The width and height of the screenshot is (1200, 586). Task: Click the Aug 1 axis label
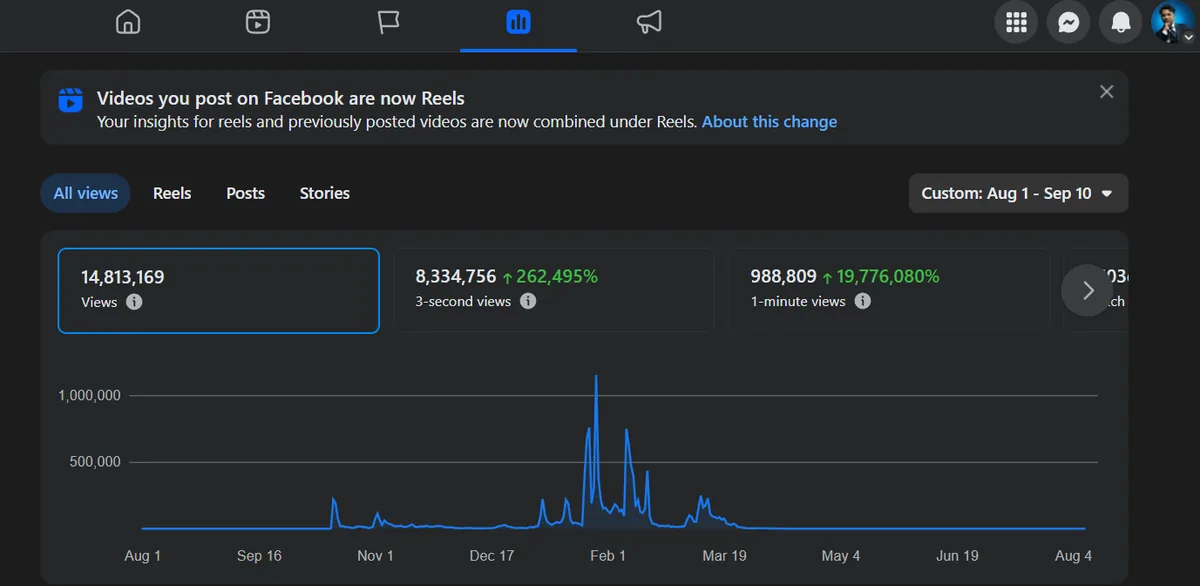tap(142, 556)
